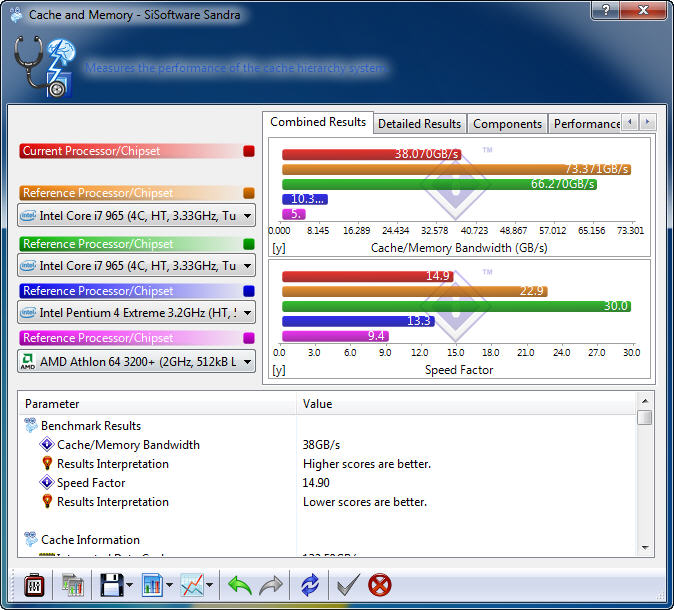This screenshot has height=610, width=674.
Task: Click the green Back arrow icon
Action: (x=239, y=585)
